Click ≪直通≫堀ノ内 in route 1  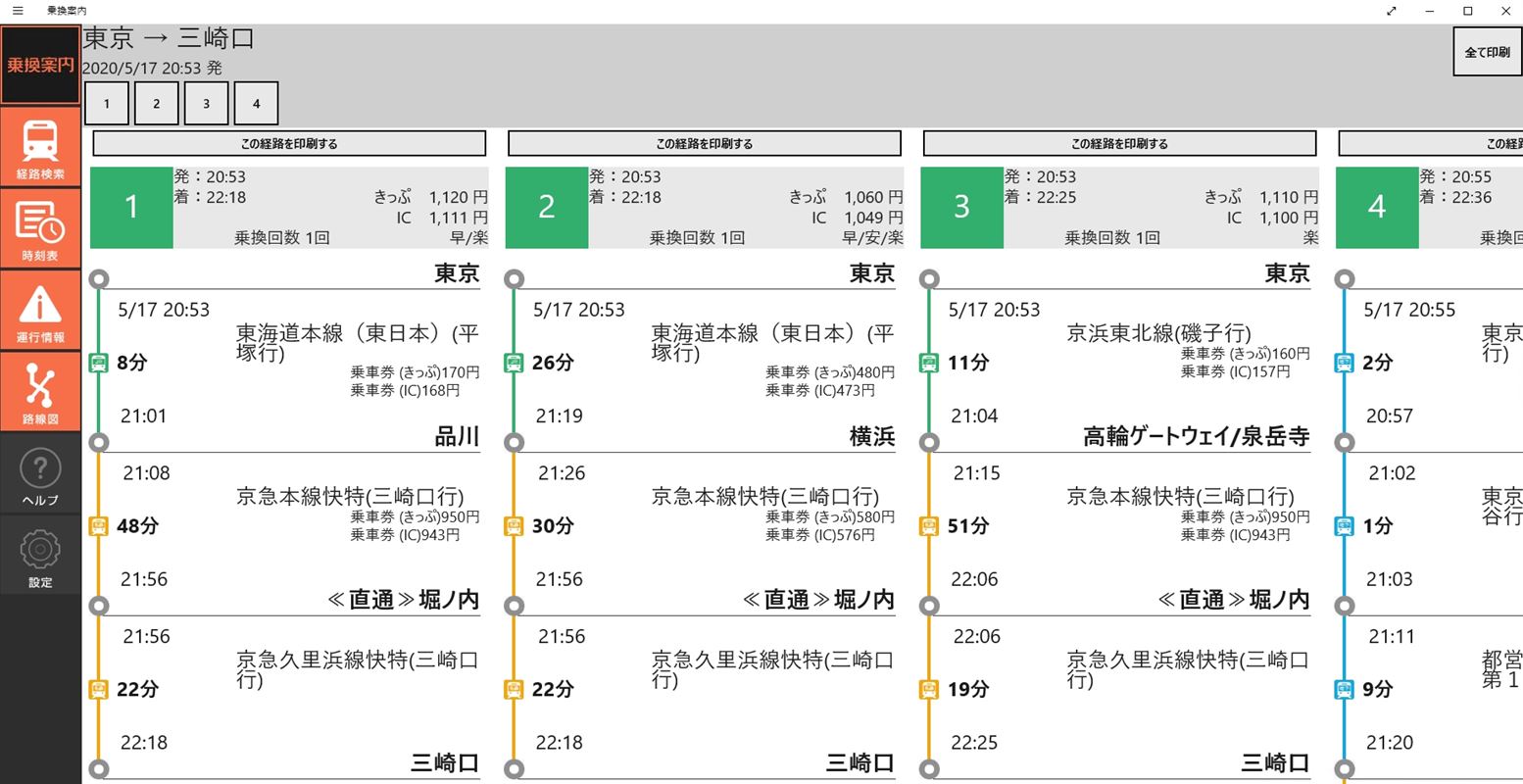404,600
